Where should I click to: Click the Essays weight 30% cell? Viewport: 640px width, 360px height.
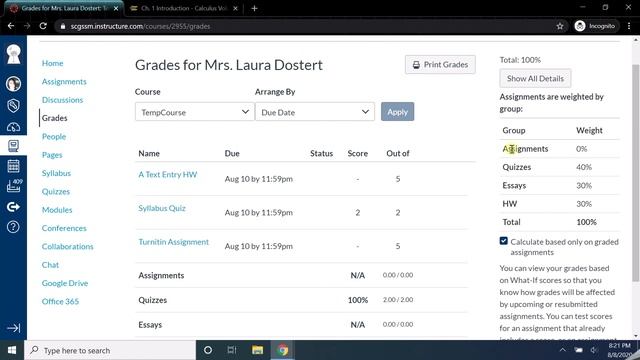[x=584, y=185]
